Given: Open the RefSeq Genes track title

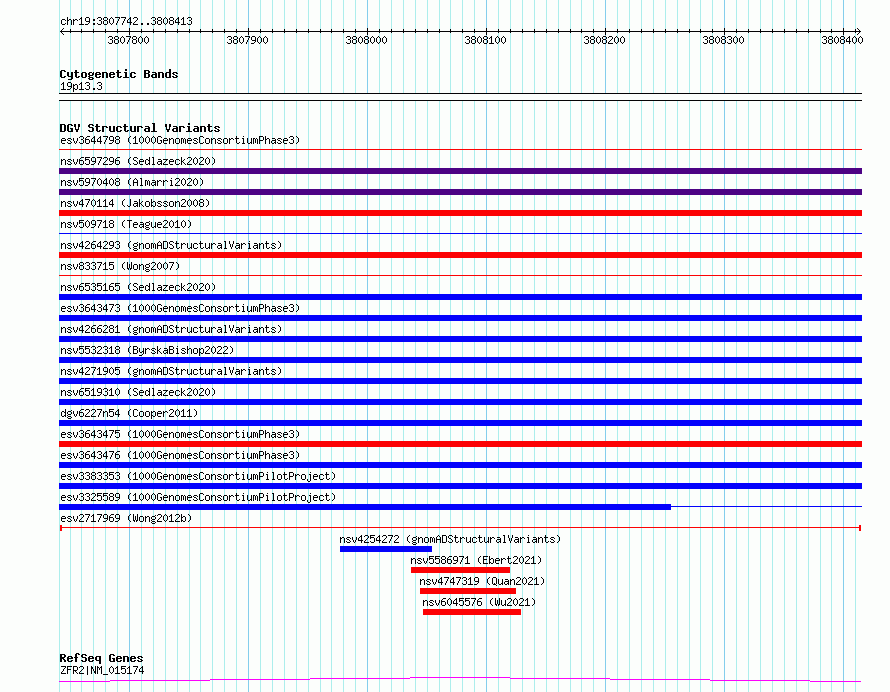Looking at the screenshot, I should coord(101,658).
